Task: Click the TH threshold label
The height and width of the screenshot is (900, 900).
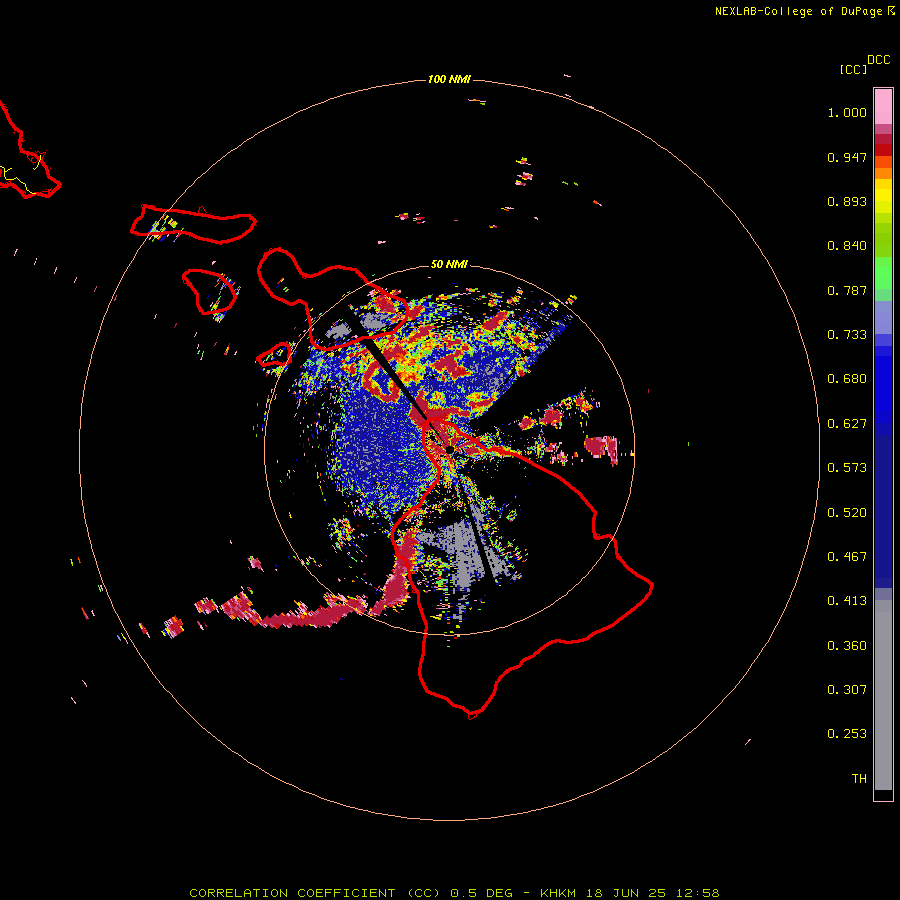Action: (x=859, y=779)
